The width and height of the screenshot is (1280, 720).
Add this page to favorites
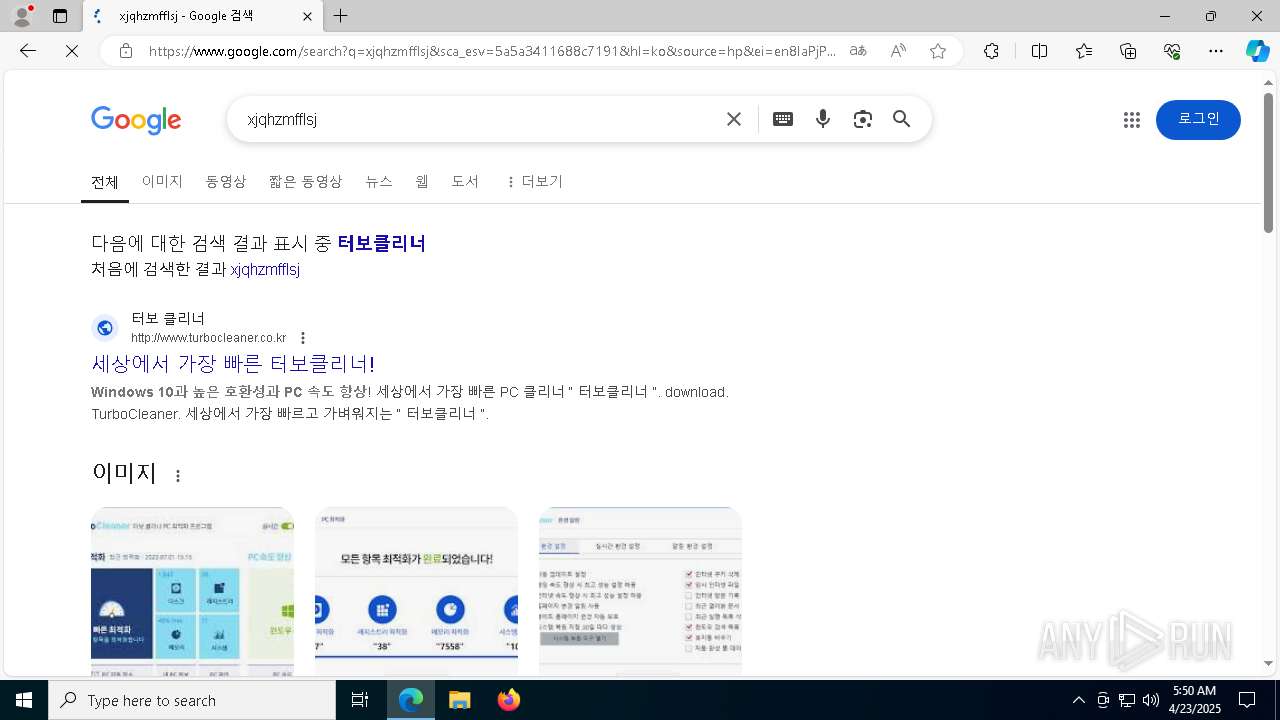tap(938, 51)
